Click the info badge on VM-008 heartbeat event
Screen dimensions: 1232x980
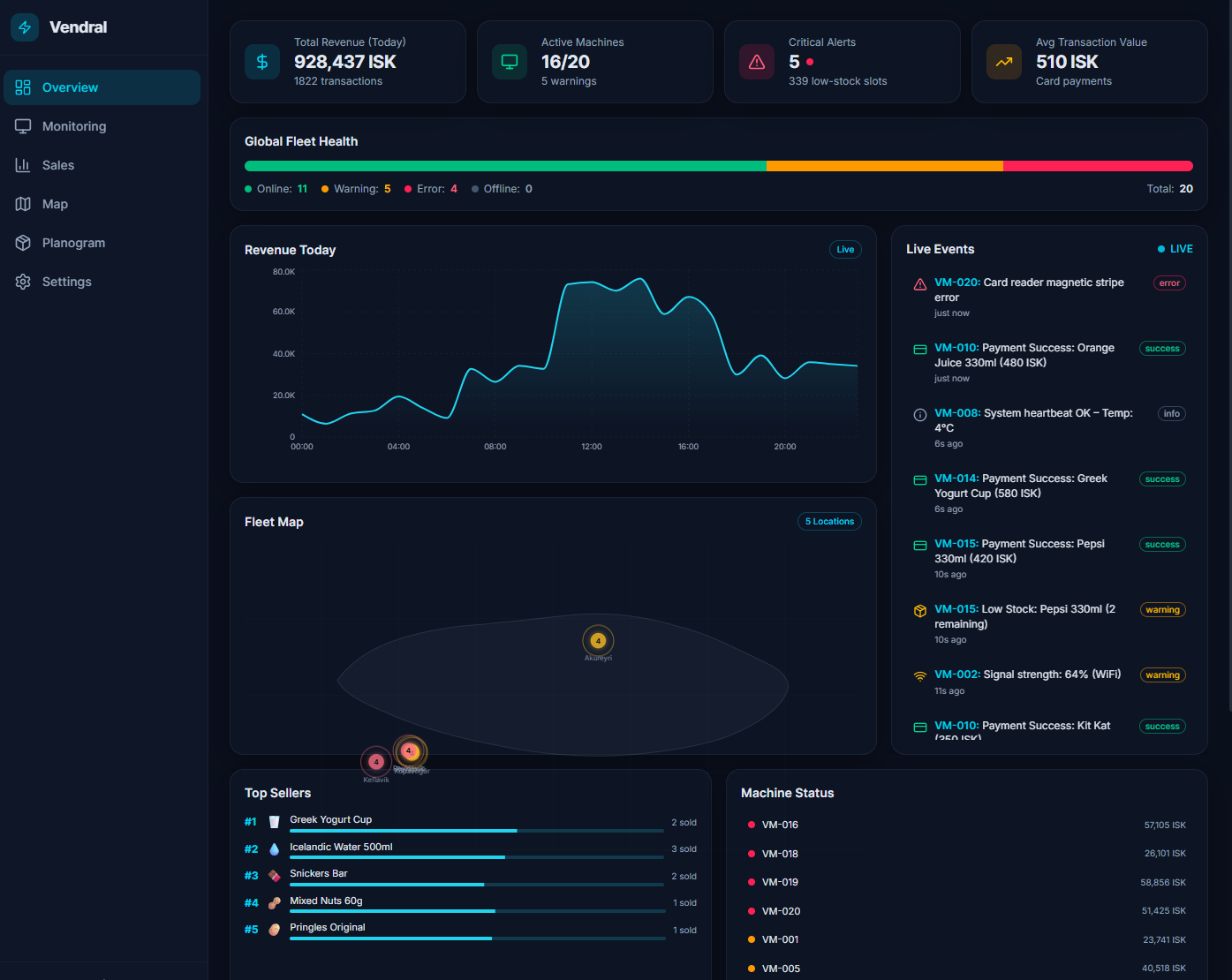pyautogui.click(x=1171, y=413)
